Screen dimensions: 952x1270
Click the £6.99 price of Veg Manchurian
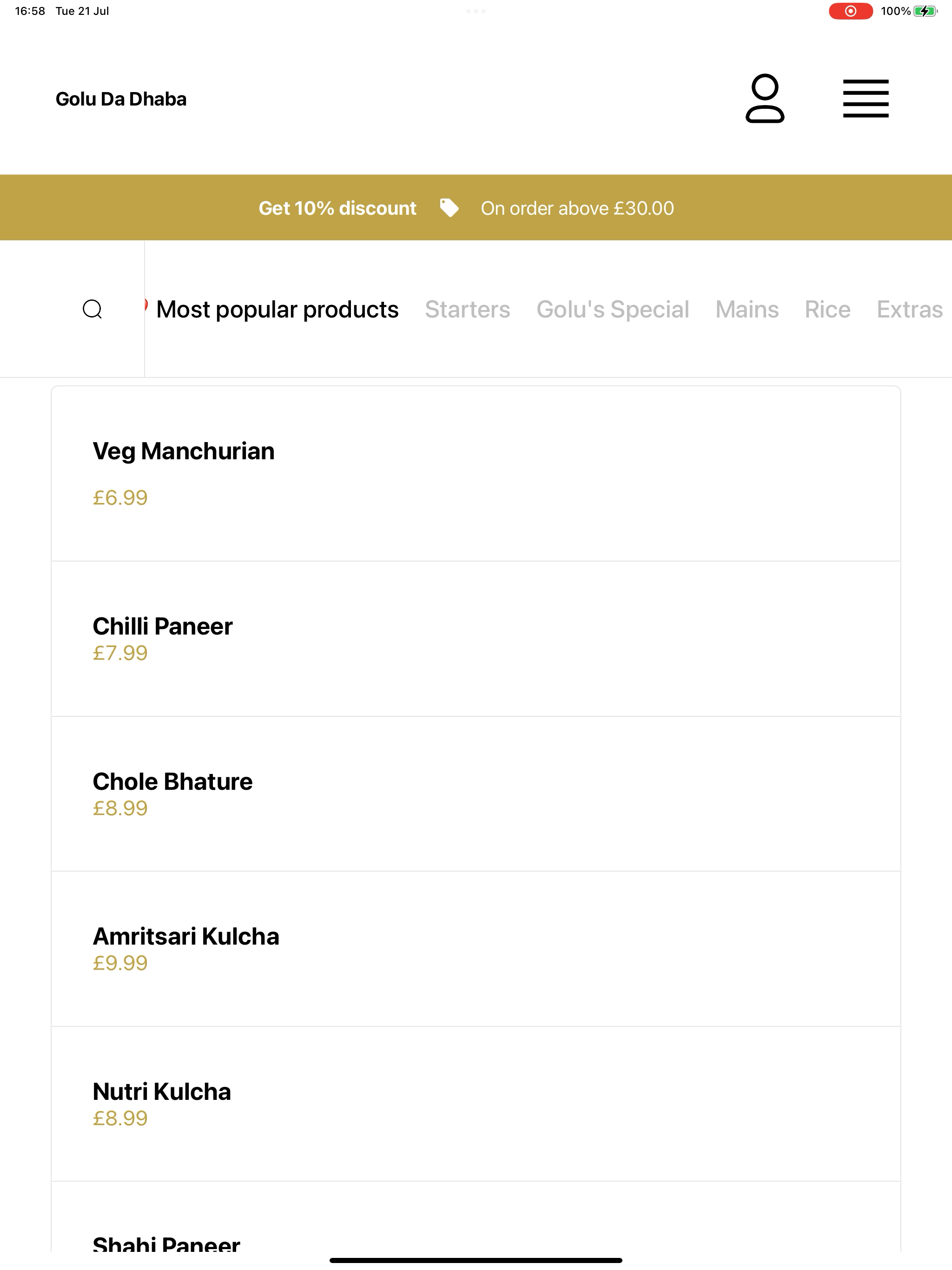[120, 497]
